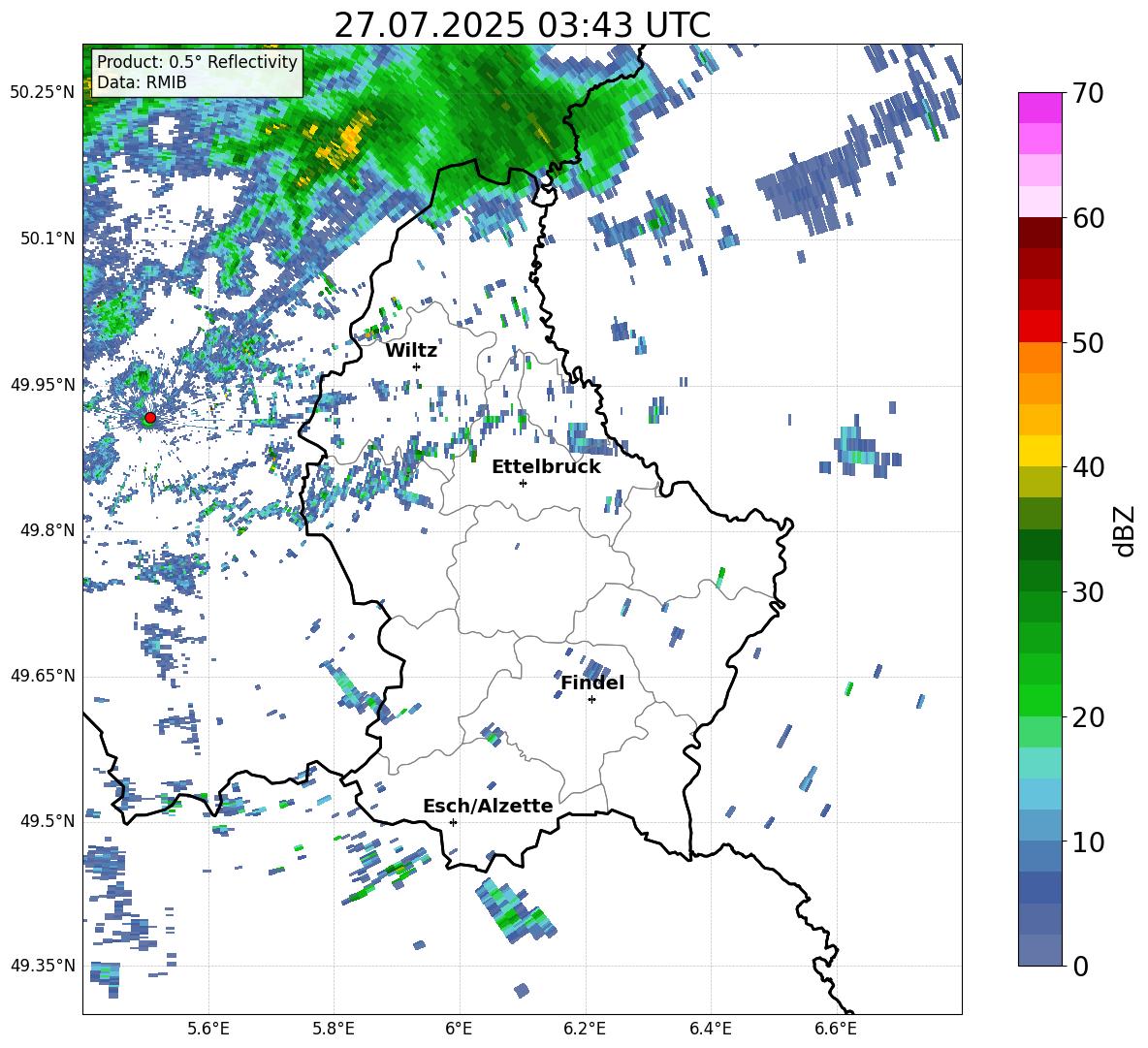The height and width of the screenshot is (1048, 1148).
Task: Pick the magenta 68-70 dBZ colorbar segment
Action: click(1039, 108)
